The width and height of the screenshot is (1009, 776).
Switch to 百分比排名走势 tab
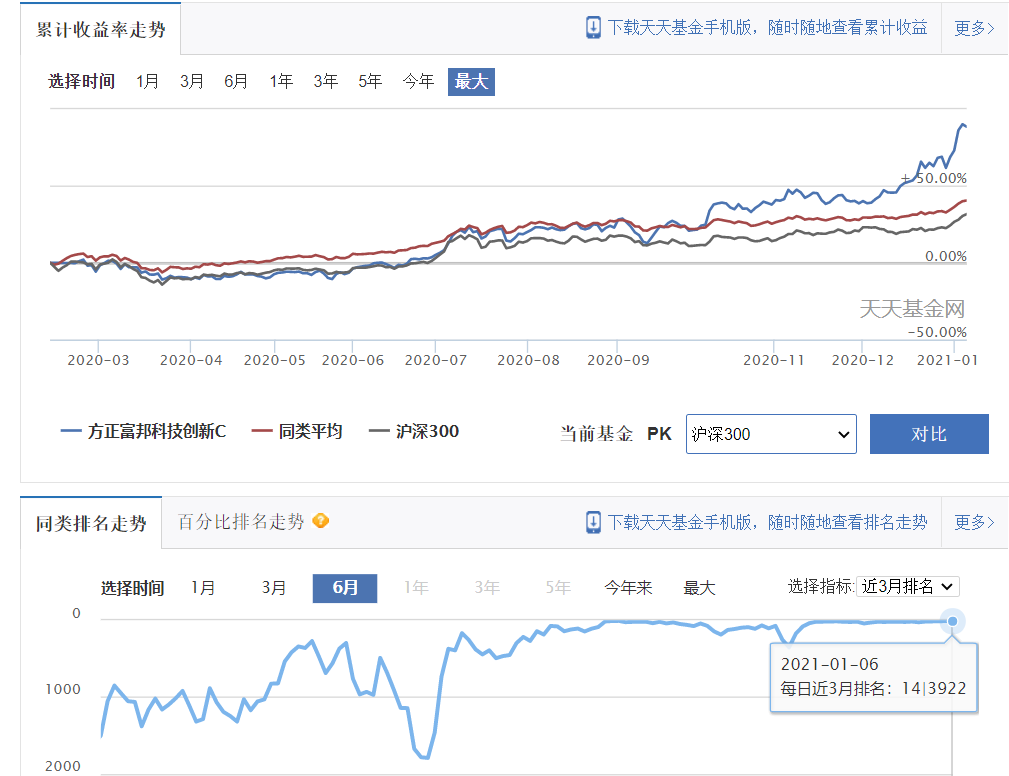pyautogui.click(x=241, y=521)
